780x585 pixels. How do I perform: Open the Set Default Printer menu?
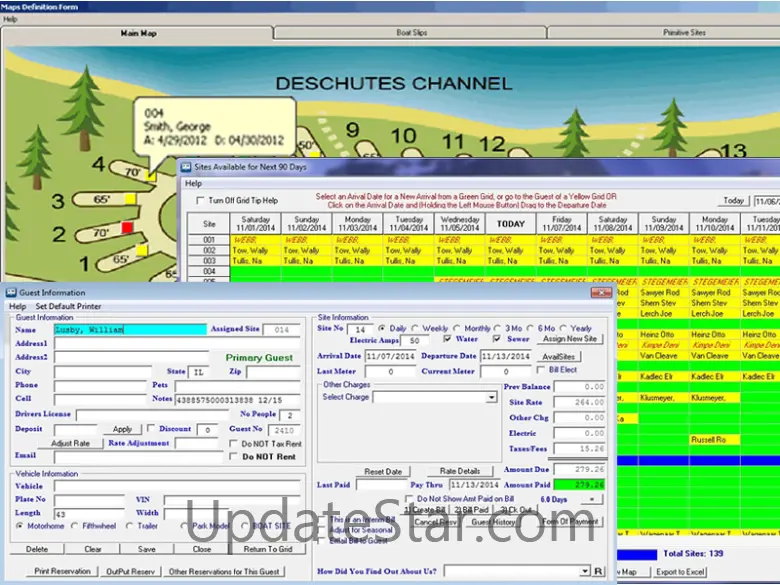68,306
